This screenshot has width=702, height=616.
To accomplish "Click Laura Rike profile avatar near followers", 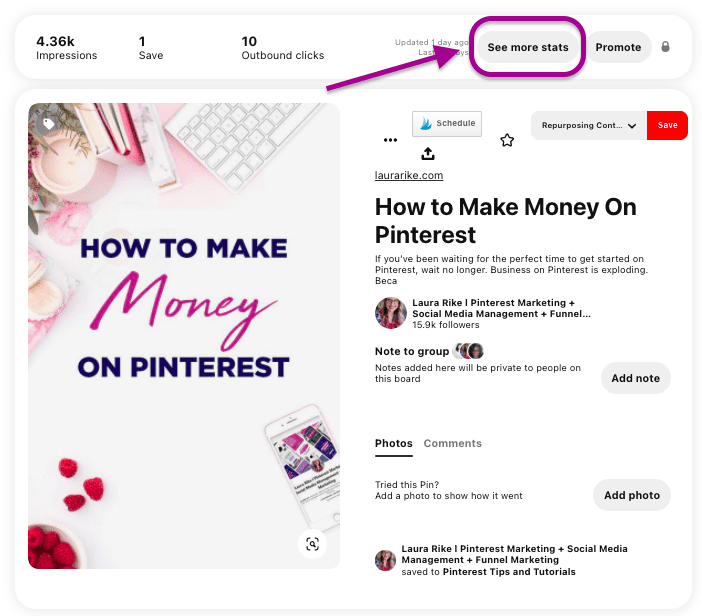I will (390, 313).
